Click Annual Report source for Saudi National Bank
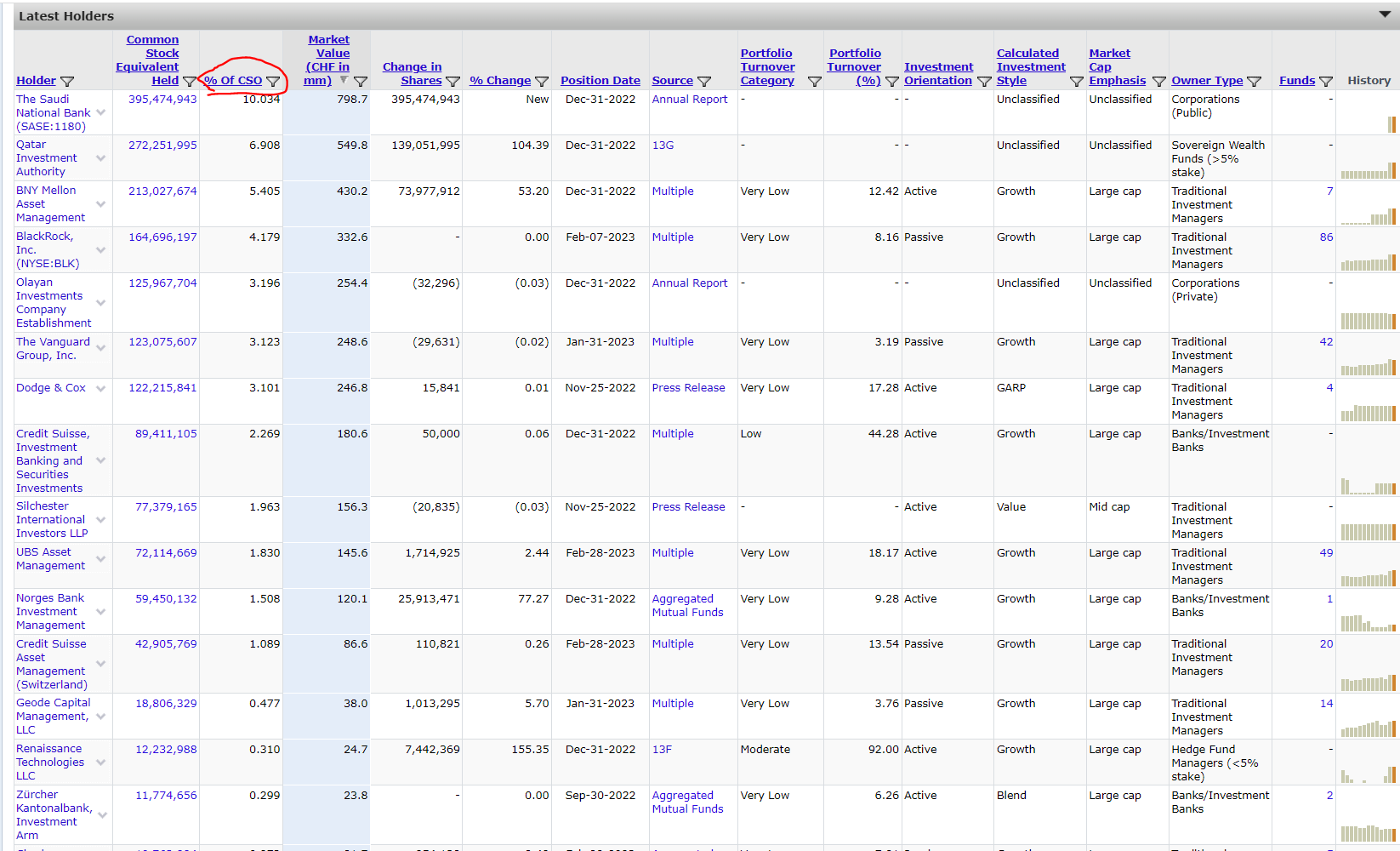 coord(690,100)
